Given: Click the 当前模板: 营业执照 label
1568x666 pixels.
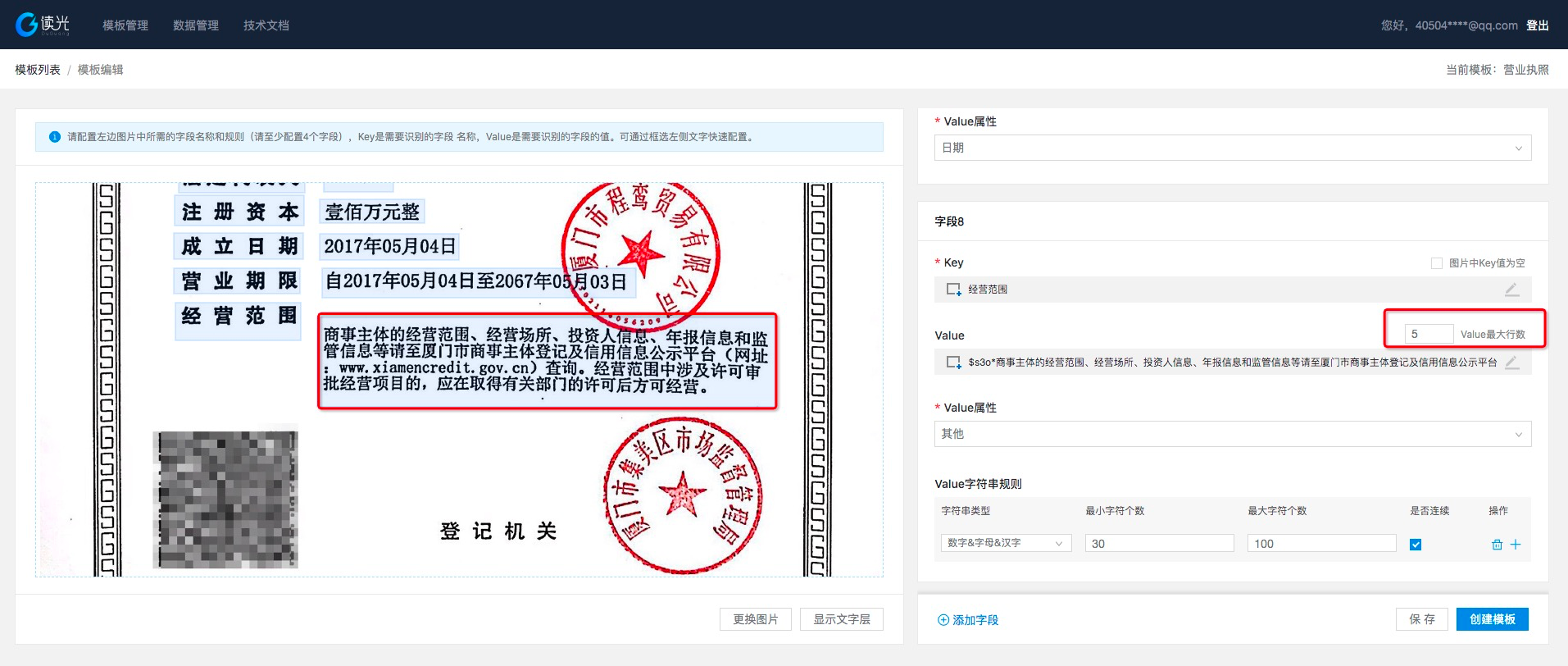Looking at the screenshot, I should click(x=1498, y=70).
